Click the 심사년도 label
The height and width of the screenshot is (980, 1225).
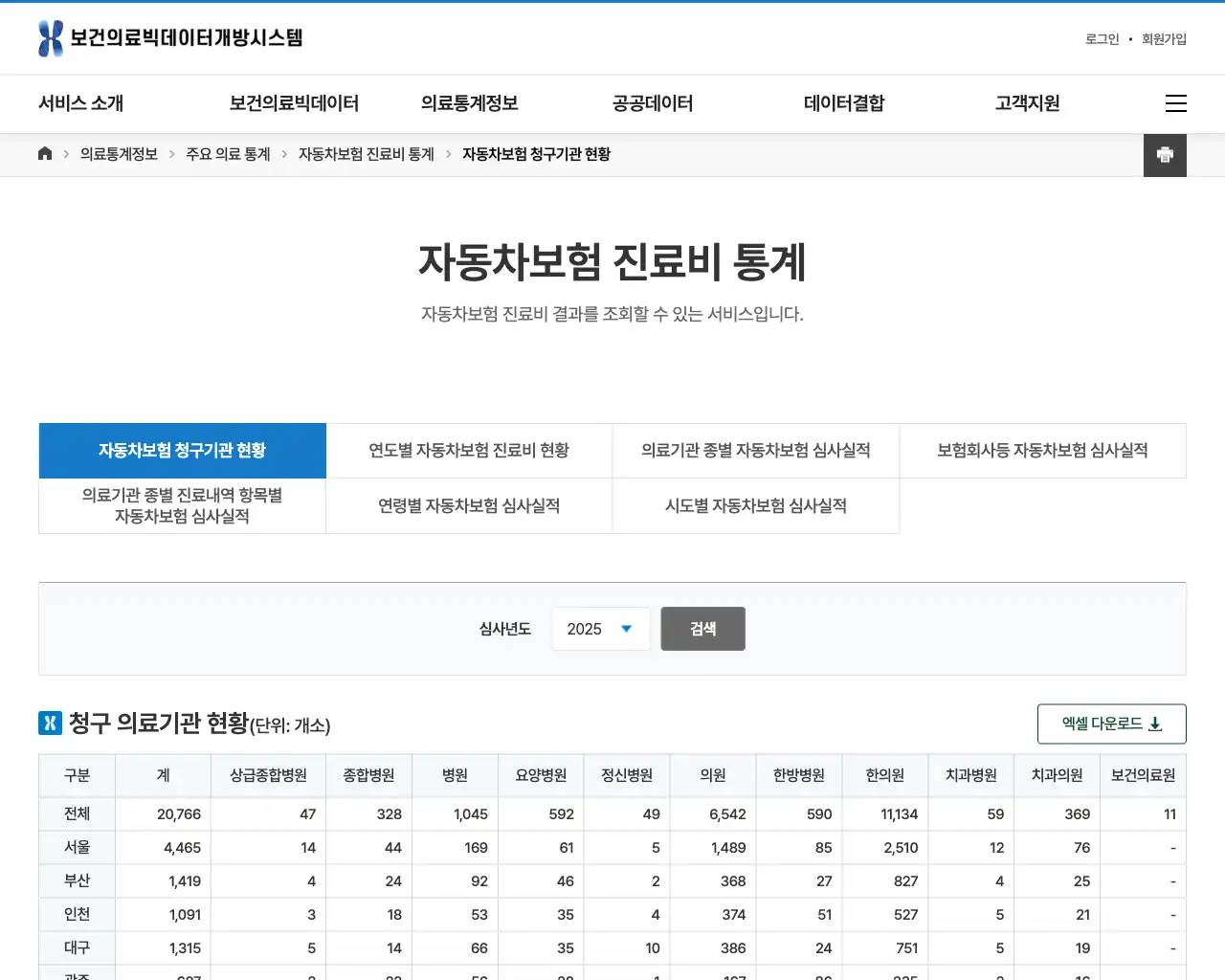point(505,629)
